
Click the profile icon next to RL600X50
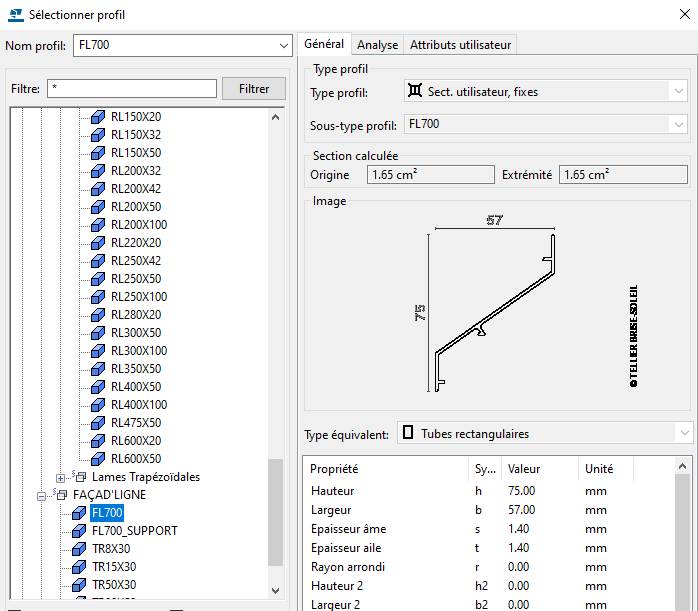point(98,459)
